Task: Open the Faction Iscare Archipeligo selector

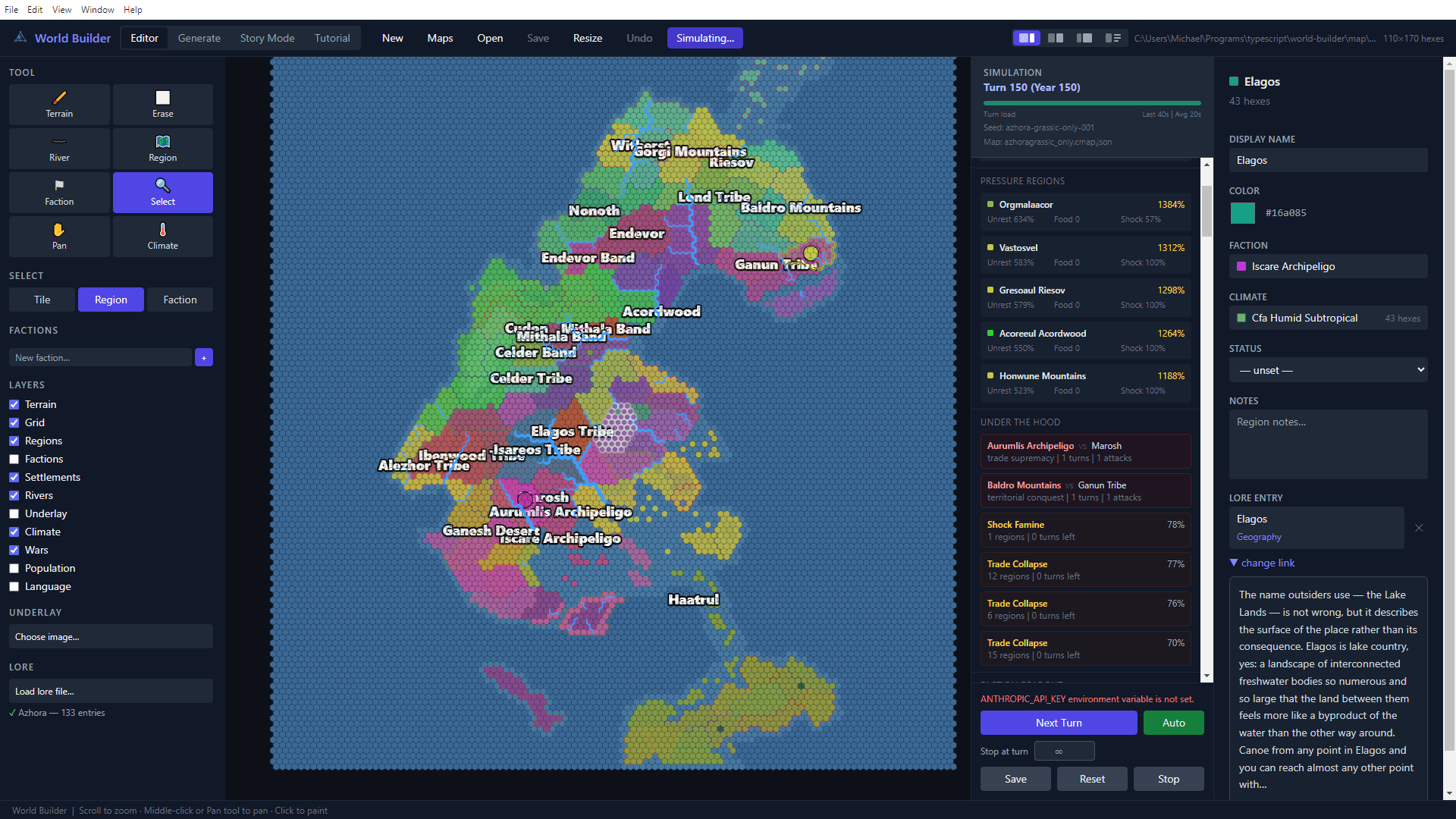Action: tap(1328, 266)
